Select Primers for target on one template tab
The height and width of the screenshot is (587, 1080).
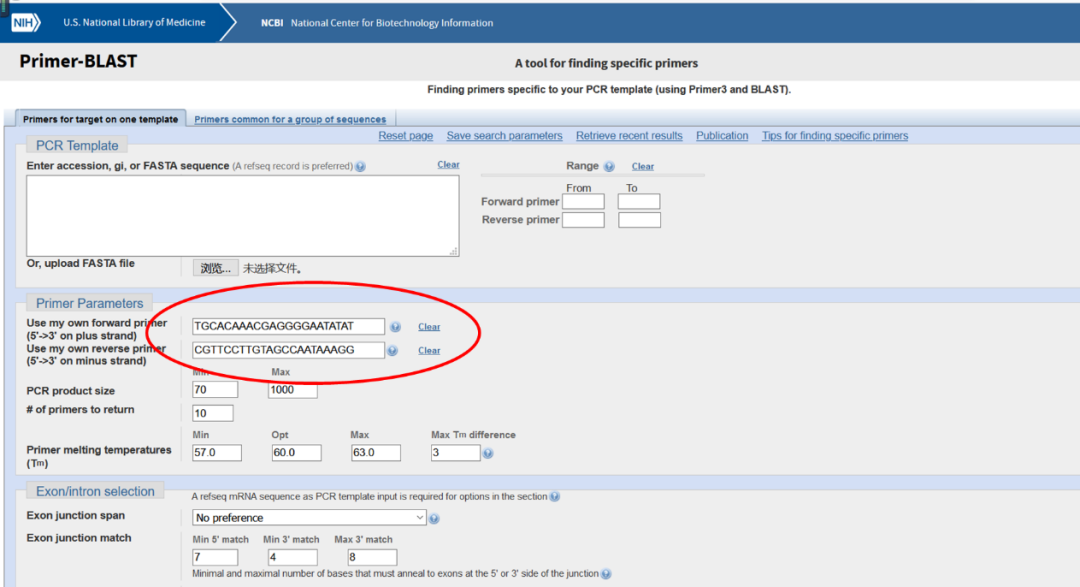pos(101,119)
